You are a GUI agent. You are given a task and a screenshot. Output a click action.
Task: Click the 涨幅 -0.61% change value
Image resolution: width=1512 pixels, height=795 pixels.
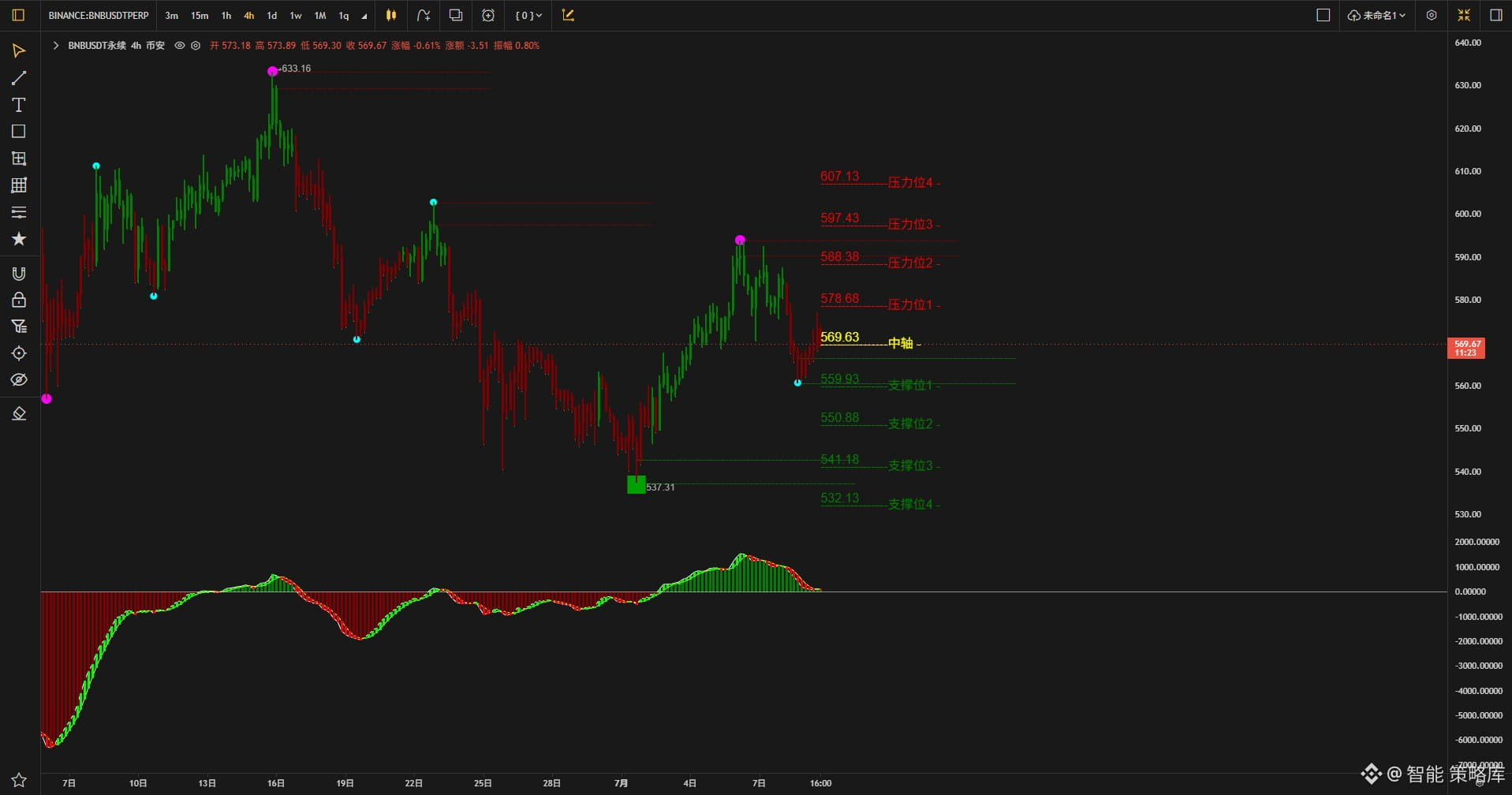(x=416, y=46)
